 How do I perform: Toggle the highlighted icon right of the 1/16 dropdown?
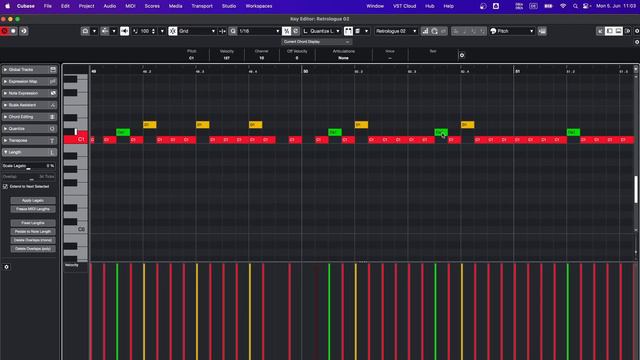[287, 31]
